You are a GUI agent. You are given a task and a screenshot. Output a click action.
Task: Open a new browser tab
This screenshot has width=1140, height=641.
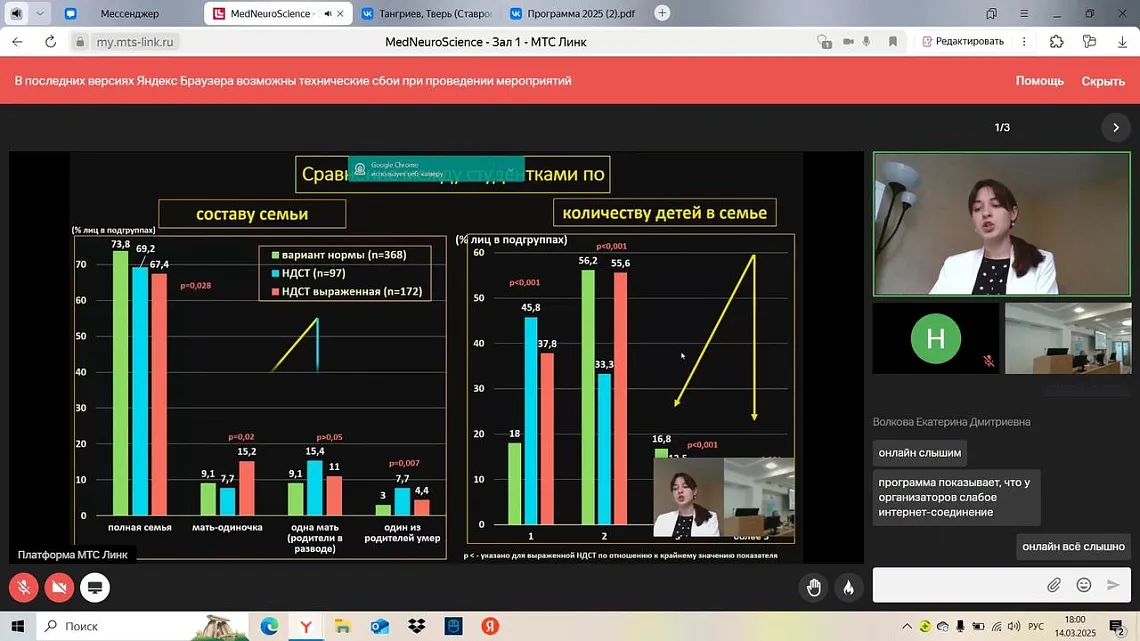point(662,13)
